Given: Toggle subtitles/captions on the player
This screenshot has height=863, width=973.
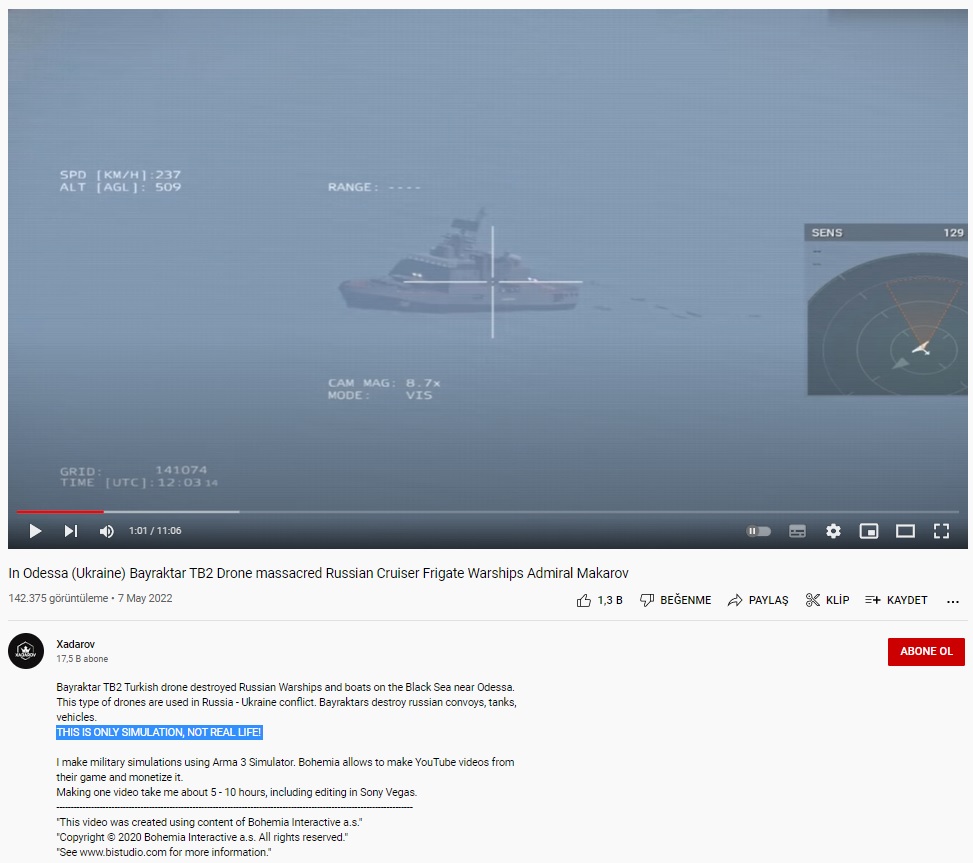Looking at the screenshot, I should [797, 531].
